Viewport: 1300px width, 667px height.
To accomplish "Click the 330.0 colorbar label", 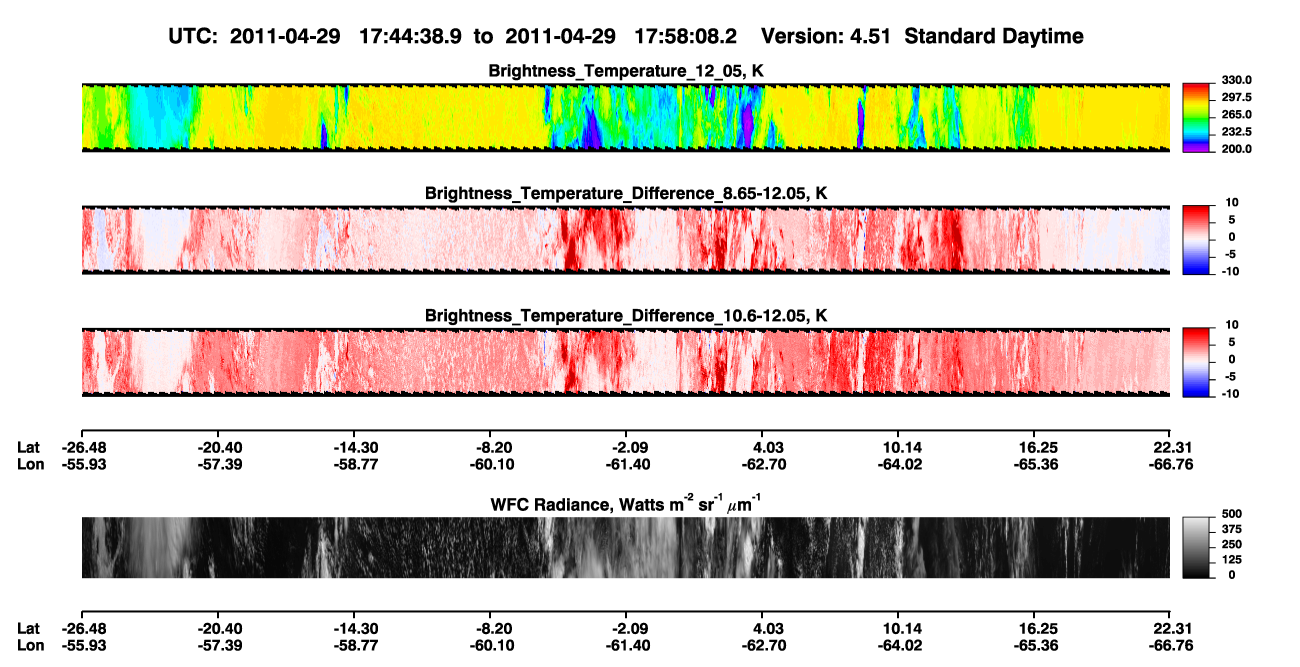I will click(x=1237, y=81).
